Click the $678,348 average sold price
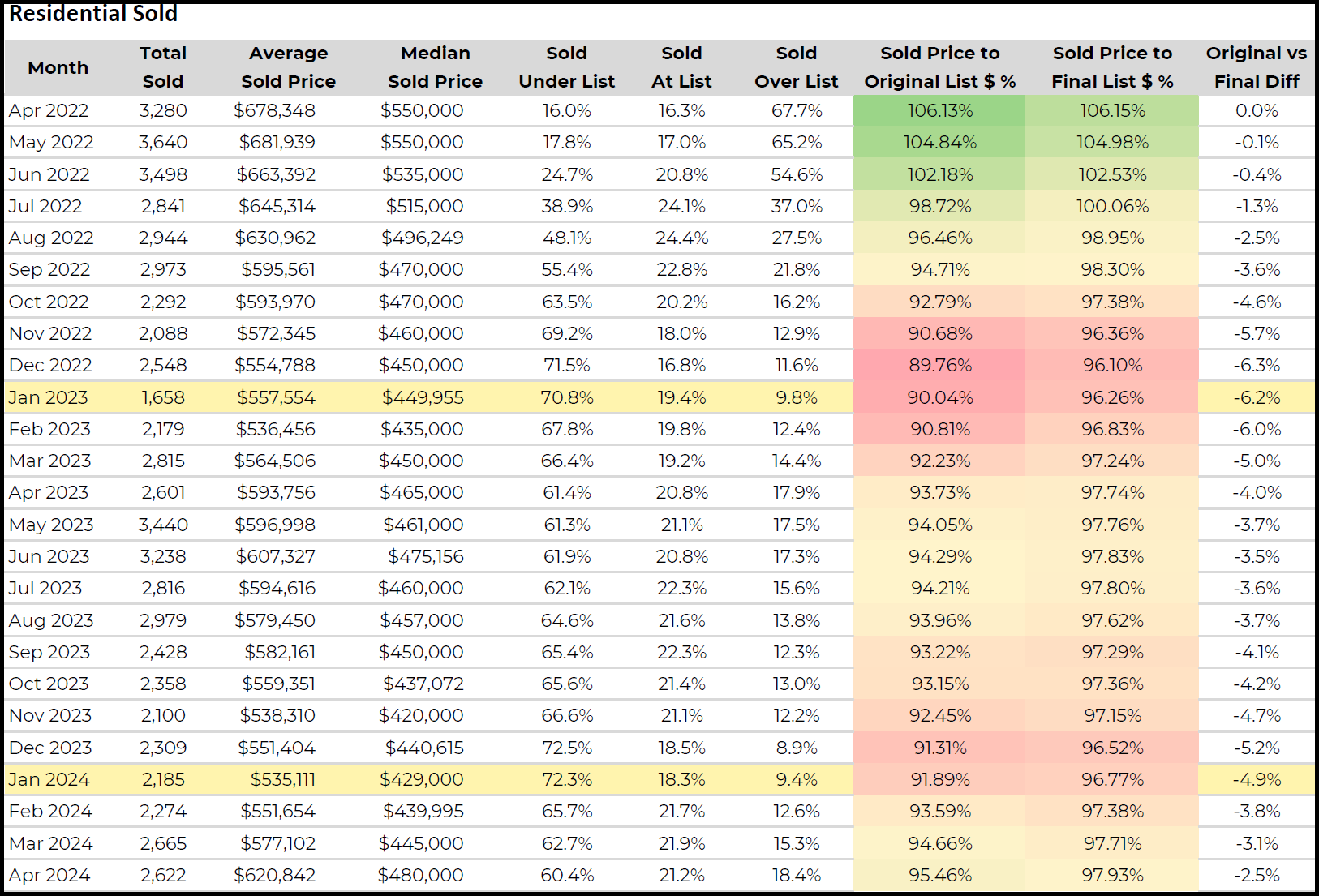Viewport: 1319px width, 896px height. click(274, 110)
